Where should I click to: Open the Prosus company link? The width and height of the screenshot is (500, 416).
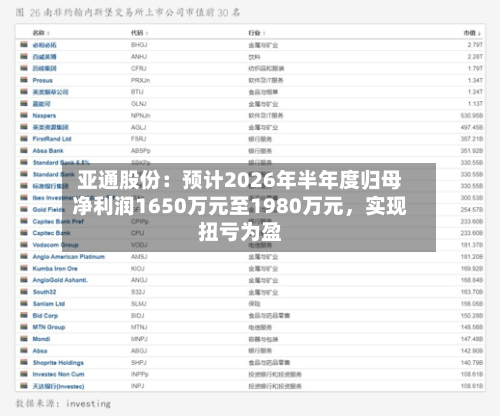43,80
